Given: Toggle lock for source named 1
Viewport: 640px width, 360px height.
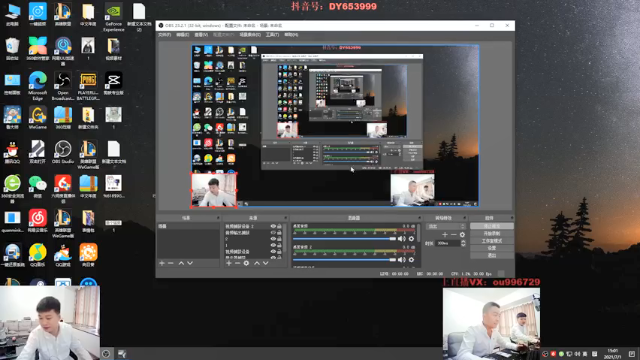Looking at the screenshot, I should pyautogui.click(x=280, y=245).
